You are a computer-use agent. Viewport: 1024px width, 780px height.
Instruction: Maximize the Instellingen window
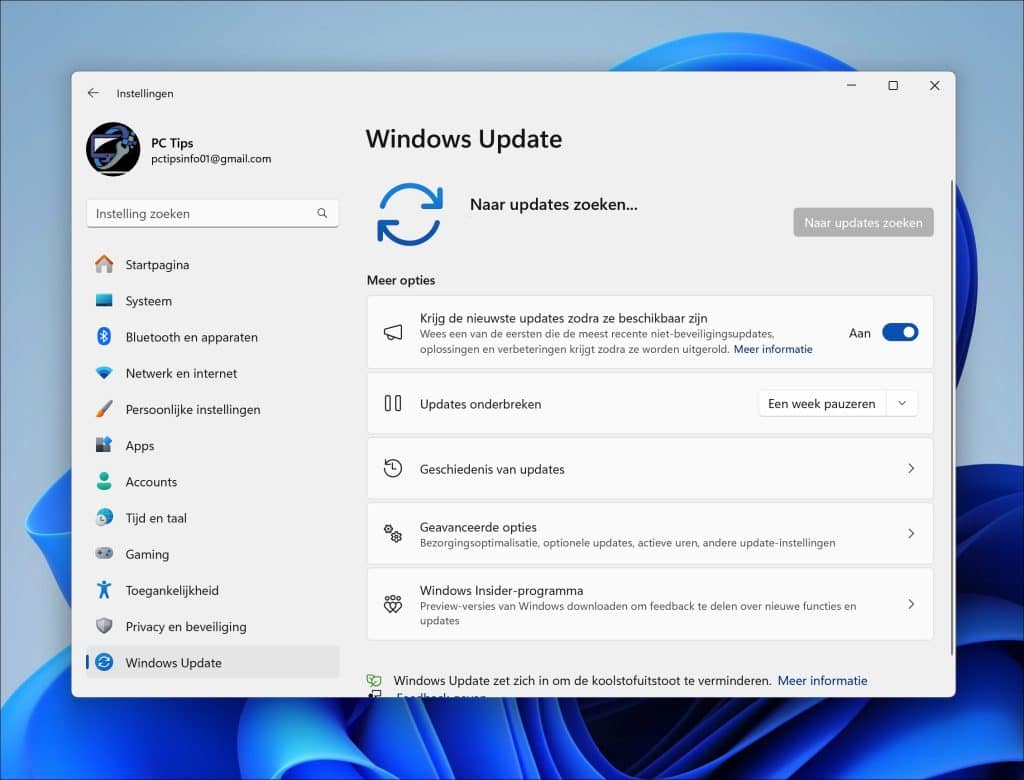[893, 86]
